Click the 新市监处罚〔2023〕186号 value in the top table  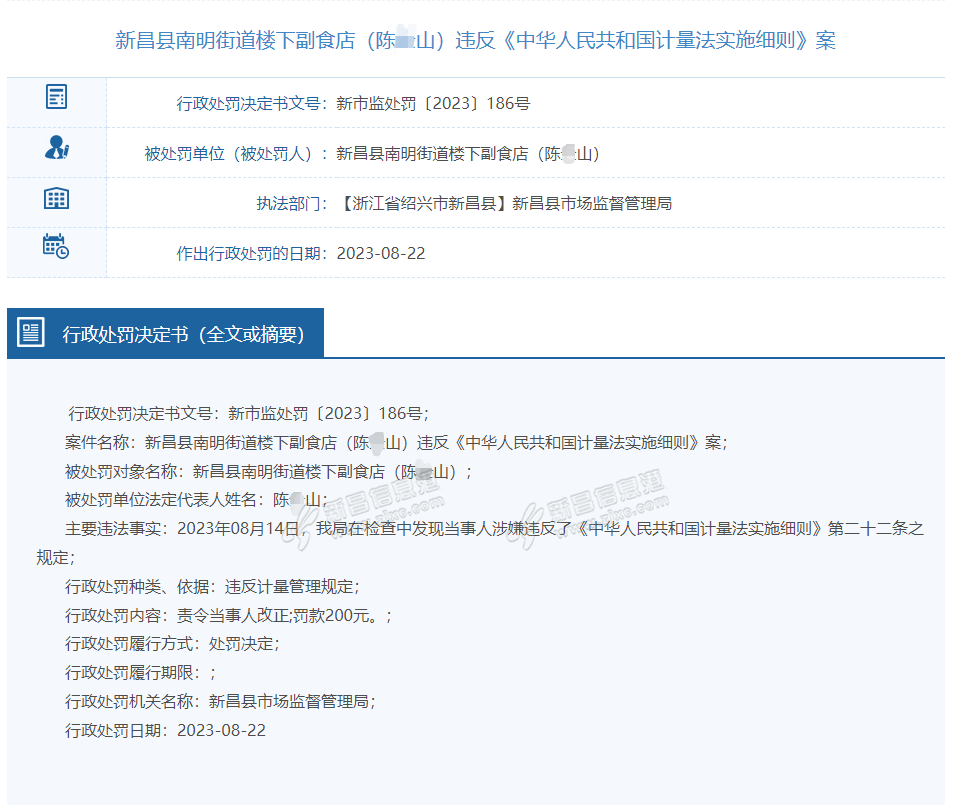(x=433, y=103)
